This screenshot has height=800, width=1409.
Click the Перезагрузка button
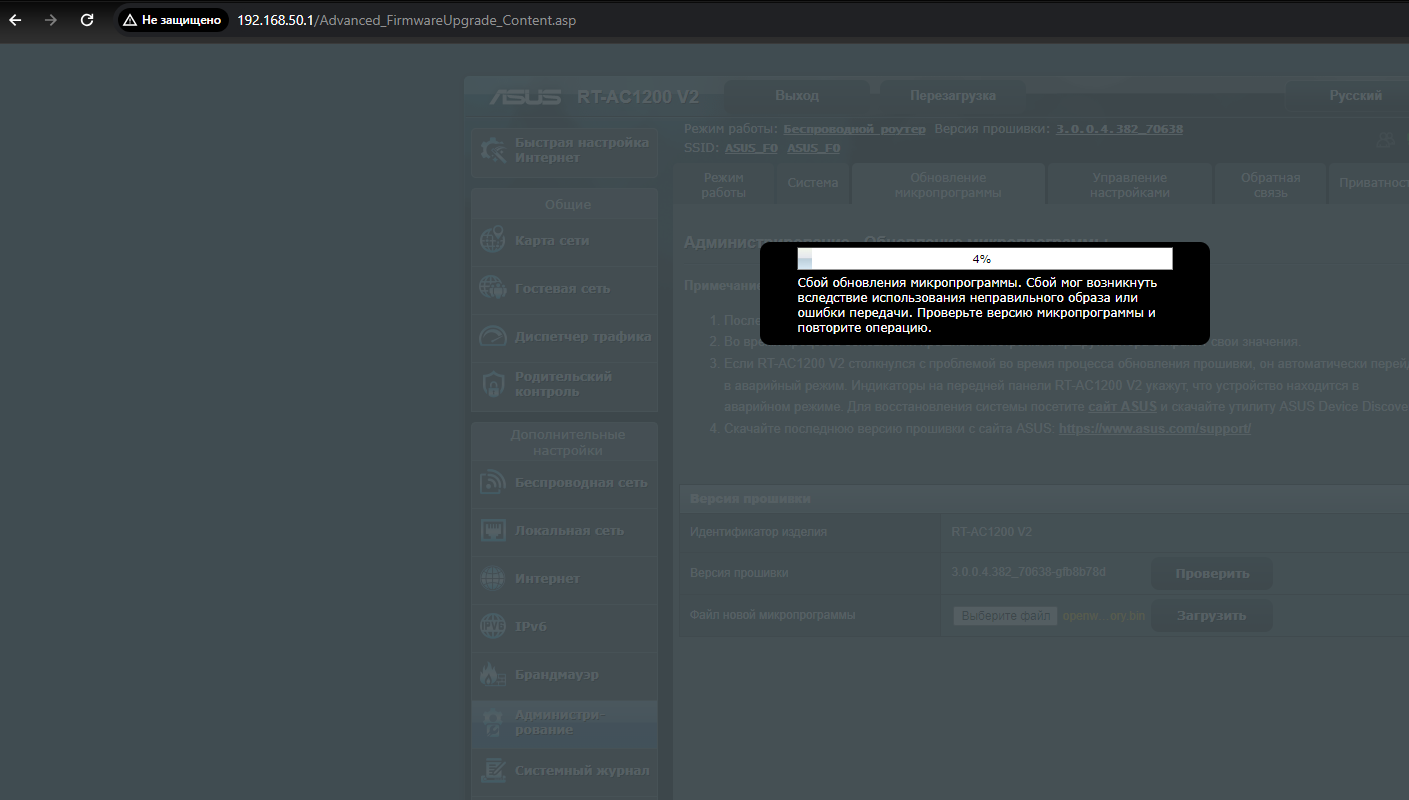point(953,96)
